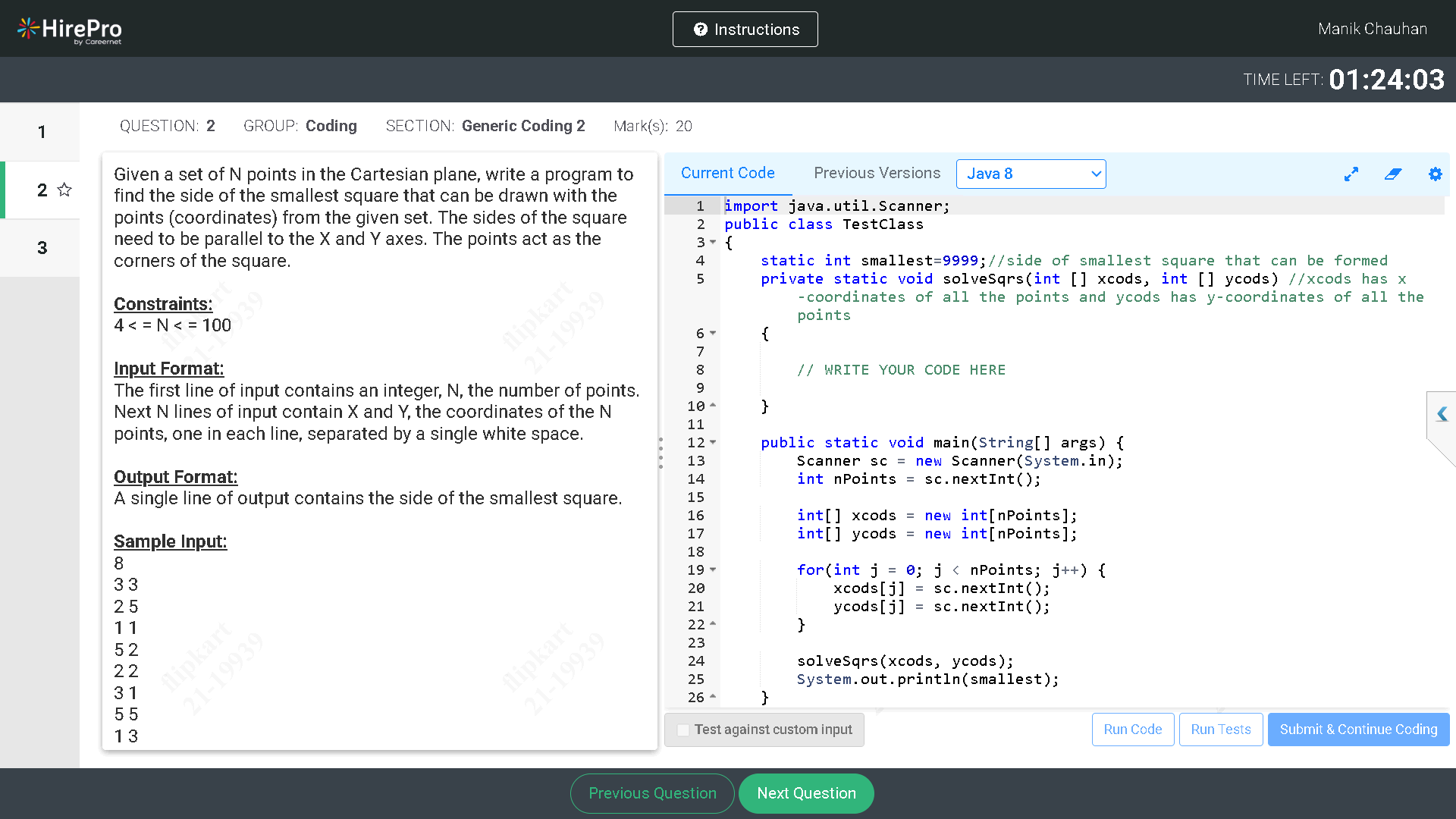Screen dimensions: 1456x819
Task: Click fold end marker at line 22
Action: [713, 624]
